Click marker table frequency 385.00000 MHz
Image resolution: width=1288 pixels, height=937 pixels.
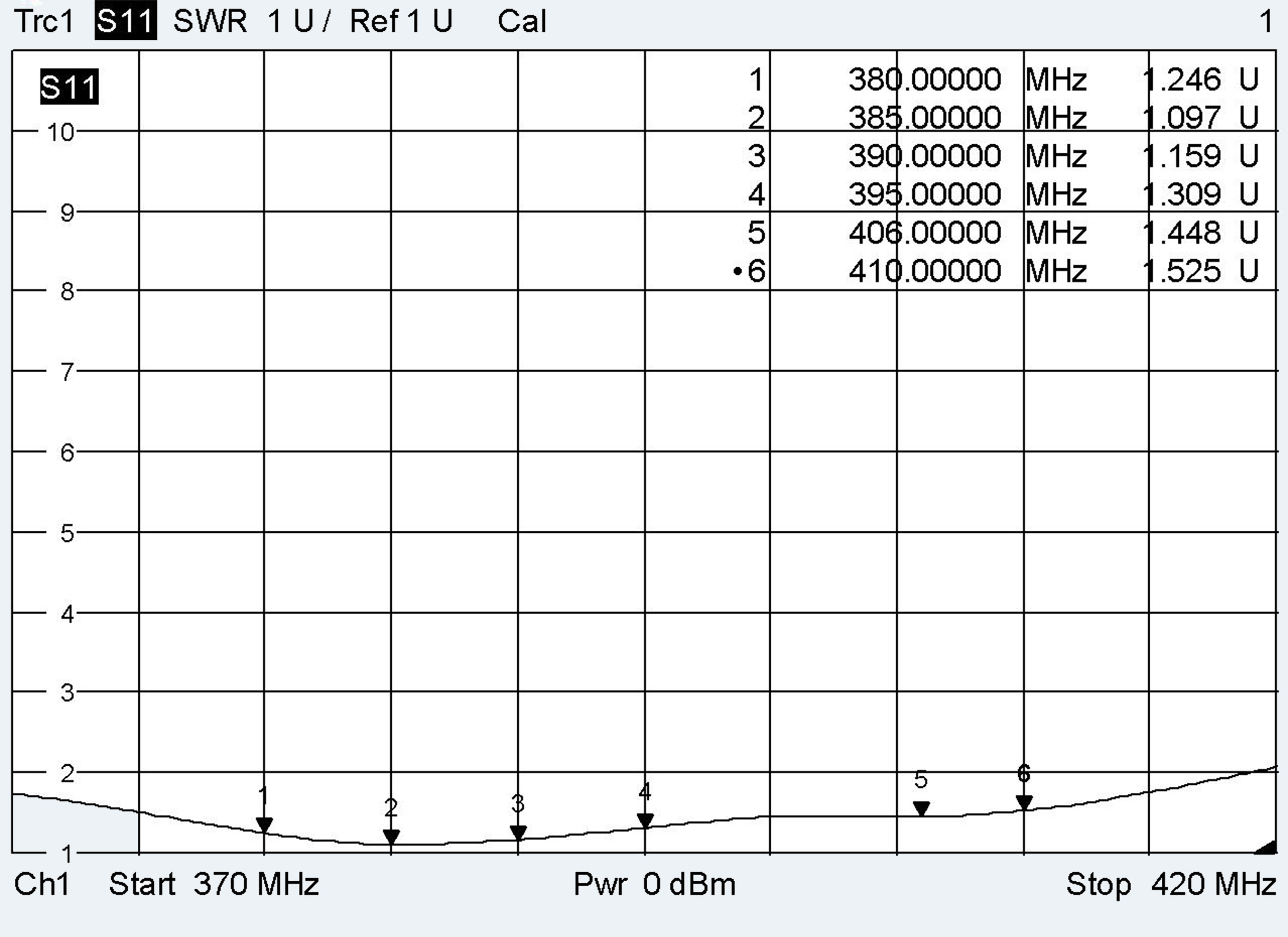pyautogui.click(x=968, y=118)
